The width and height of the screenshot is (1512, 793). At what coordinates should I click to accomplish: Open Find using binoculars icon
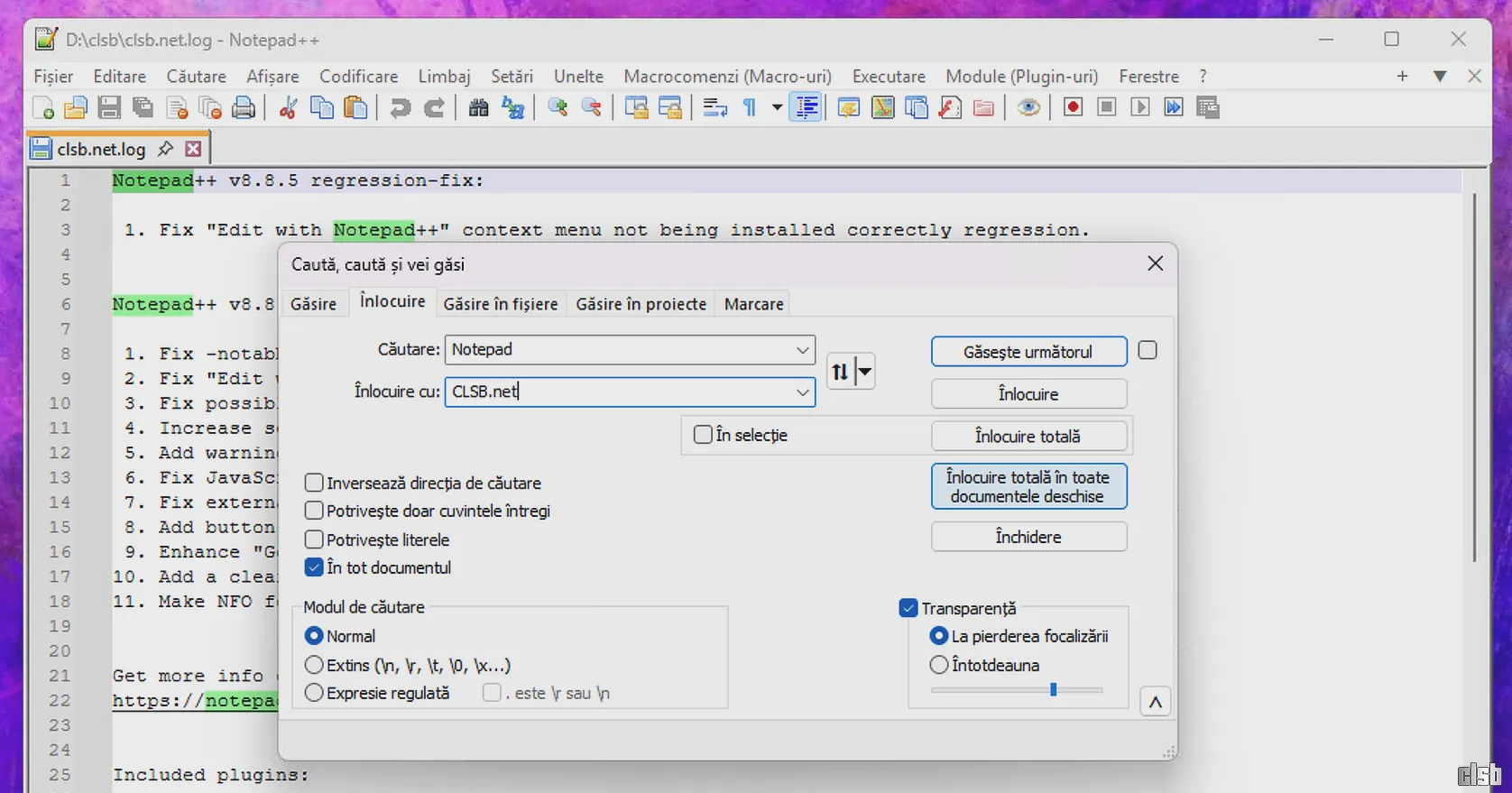click(x=479, y=108)
